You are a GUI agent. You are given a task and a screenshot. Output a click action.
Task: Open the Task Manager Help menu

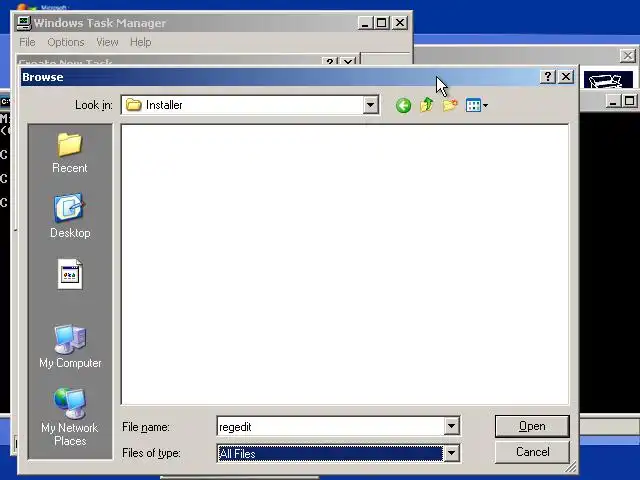140,42
